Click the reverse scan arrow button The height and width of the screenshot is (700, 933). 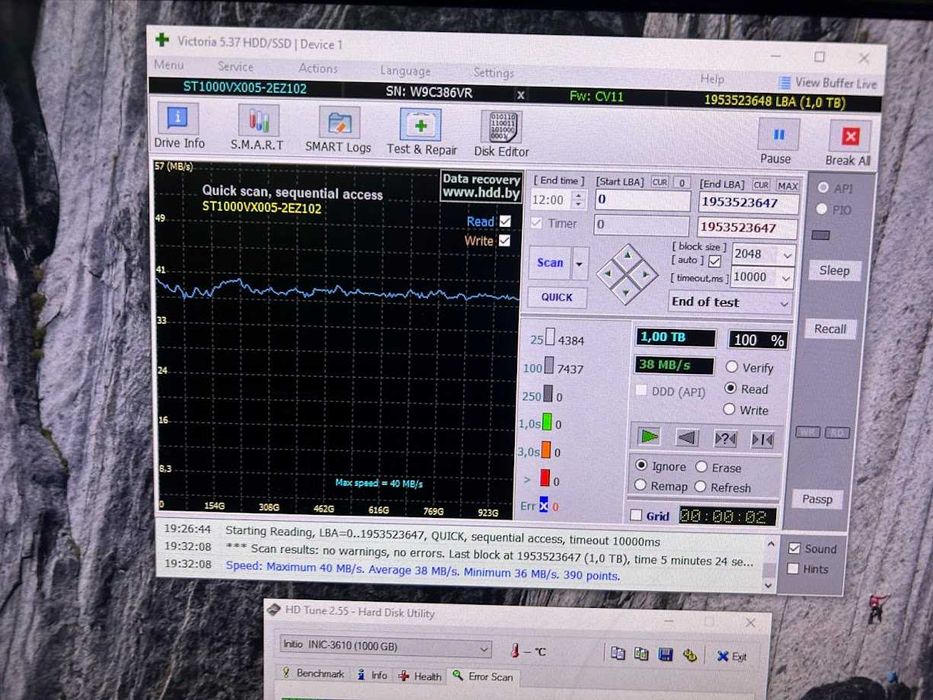click(687, 439)
